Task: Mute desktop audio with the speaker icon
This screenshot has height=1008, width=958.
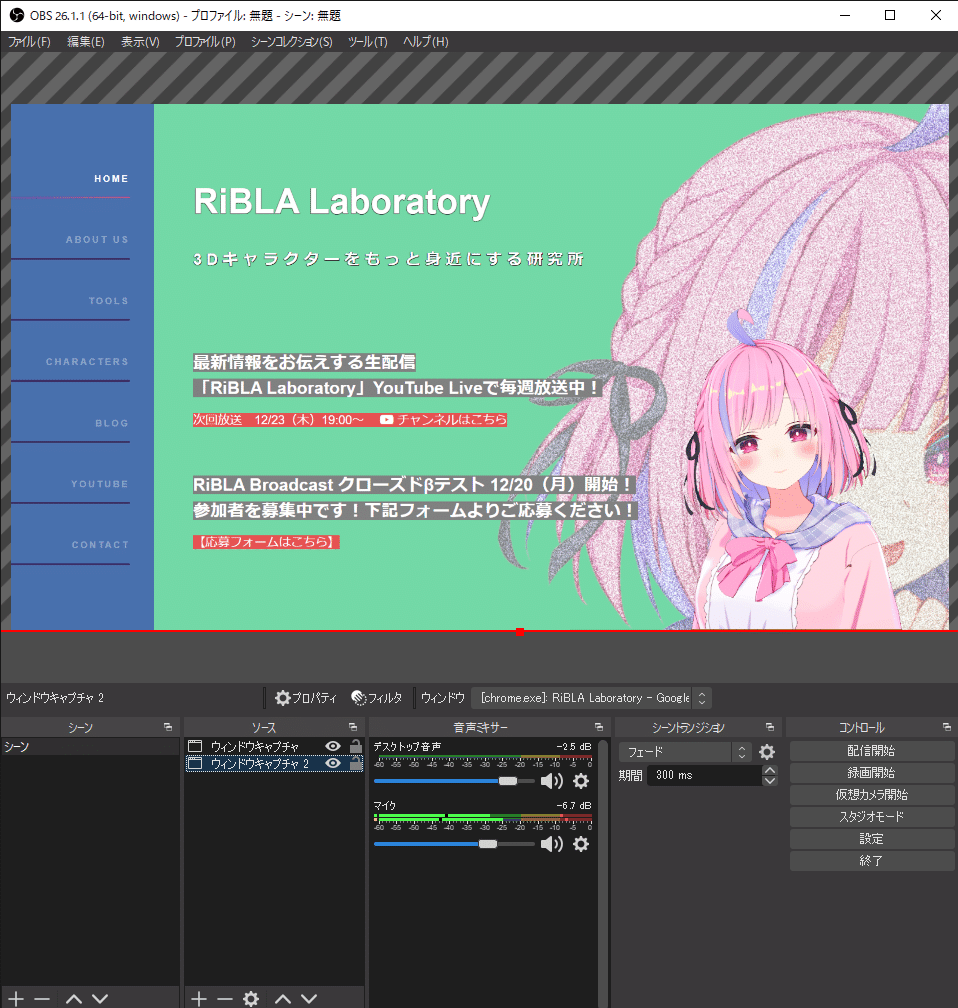Action: point(551,781)
